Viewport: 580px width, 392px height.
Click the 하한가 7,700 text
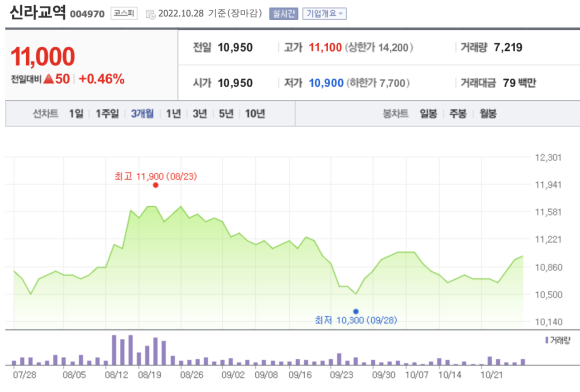[x=378, y=83]
